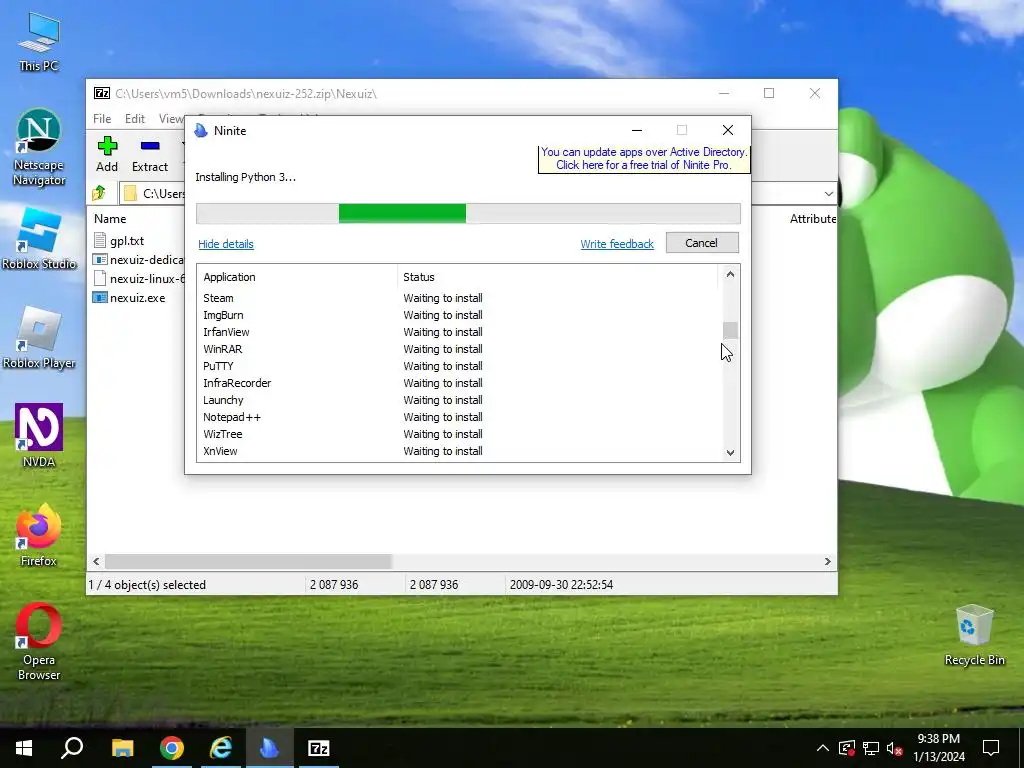Open the Recycle Bin

(x=974, y=635)
